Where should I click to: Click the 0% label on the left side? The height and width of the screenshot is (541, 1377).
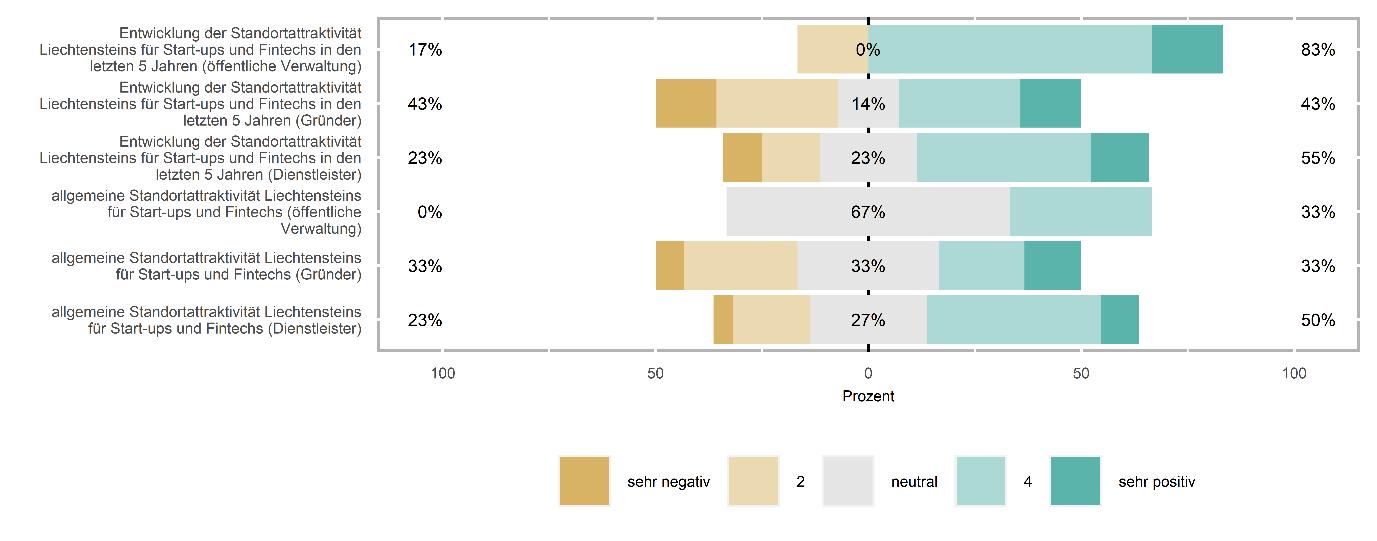430,212
